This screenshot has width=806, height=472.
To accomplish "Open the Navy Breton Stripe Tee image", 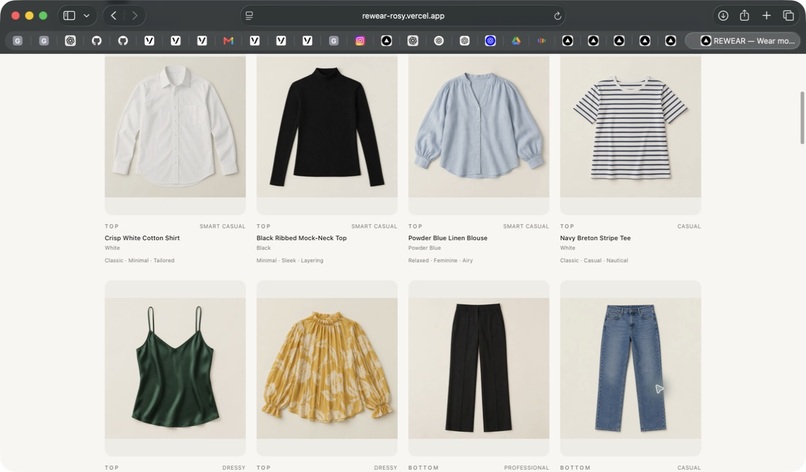I will 631,126.
